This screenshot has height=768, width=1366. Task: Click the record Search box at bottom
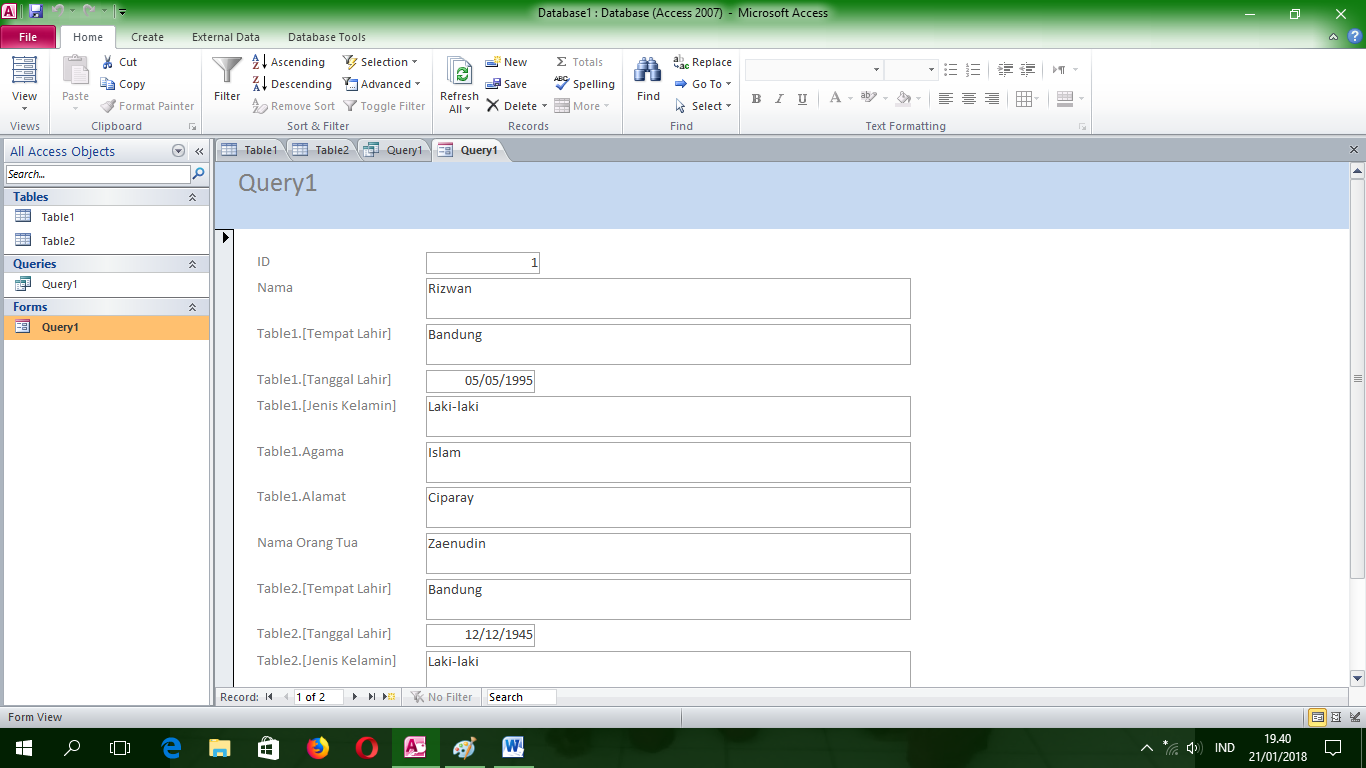(519, 697)
